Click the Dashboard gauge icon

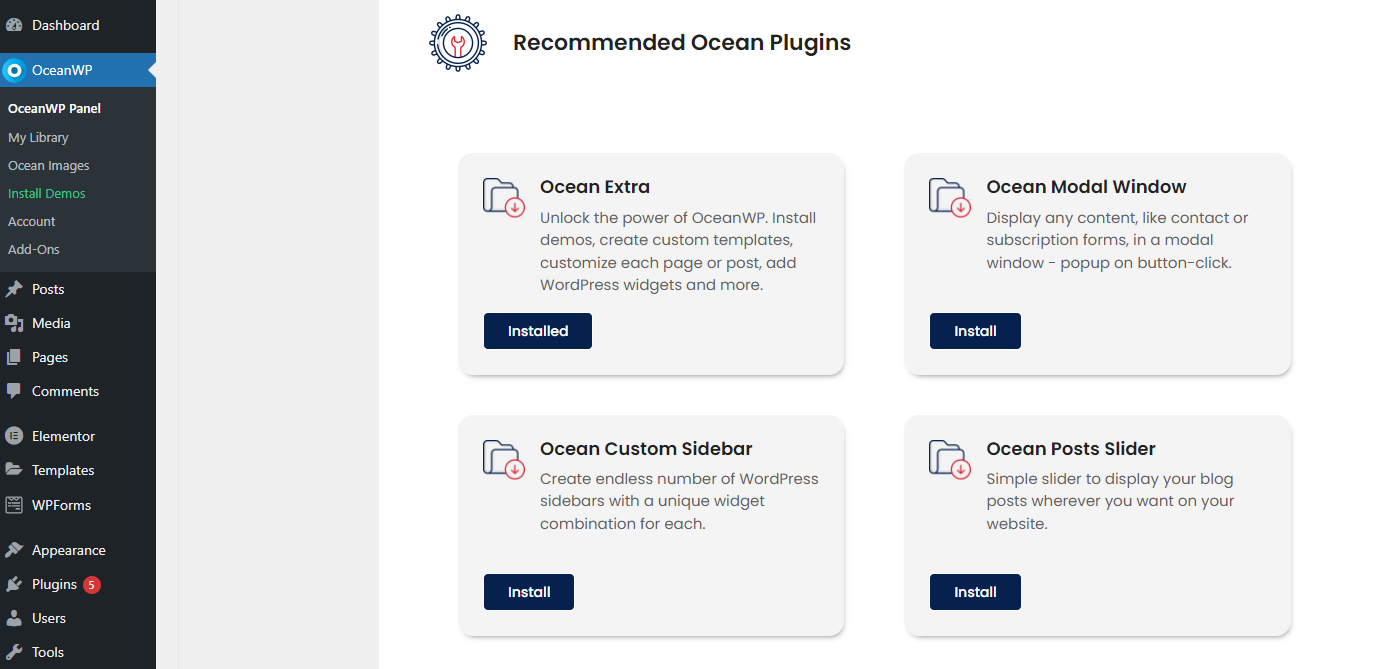click(14, 25)
